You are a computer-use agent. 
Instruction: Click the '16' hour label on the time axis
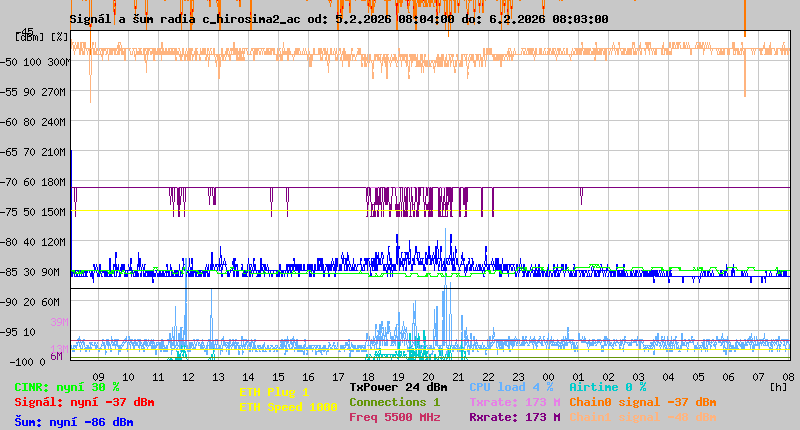coord(309,377)
